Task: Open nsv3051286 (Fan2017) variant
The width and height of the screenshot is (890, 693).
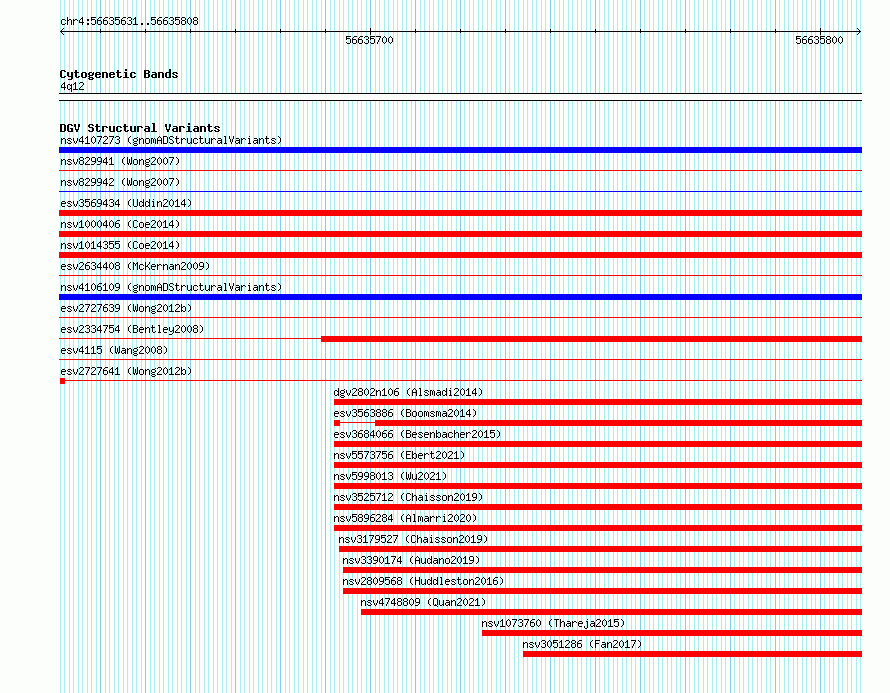Action: click(582, 644)
